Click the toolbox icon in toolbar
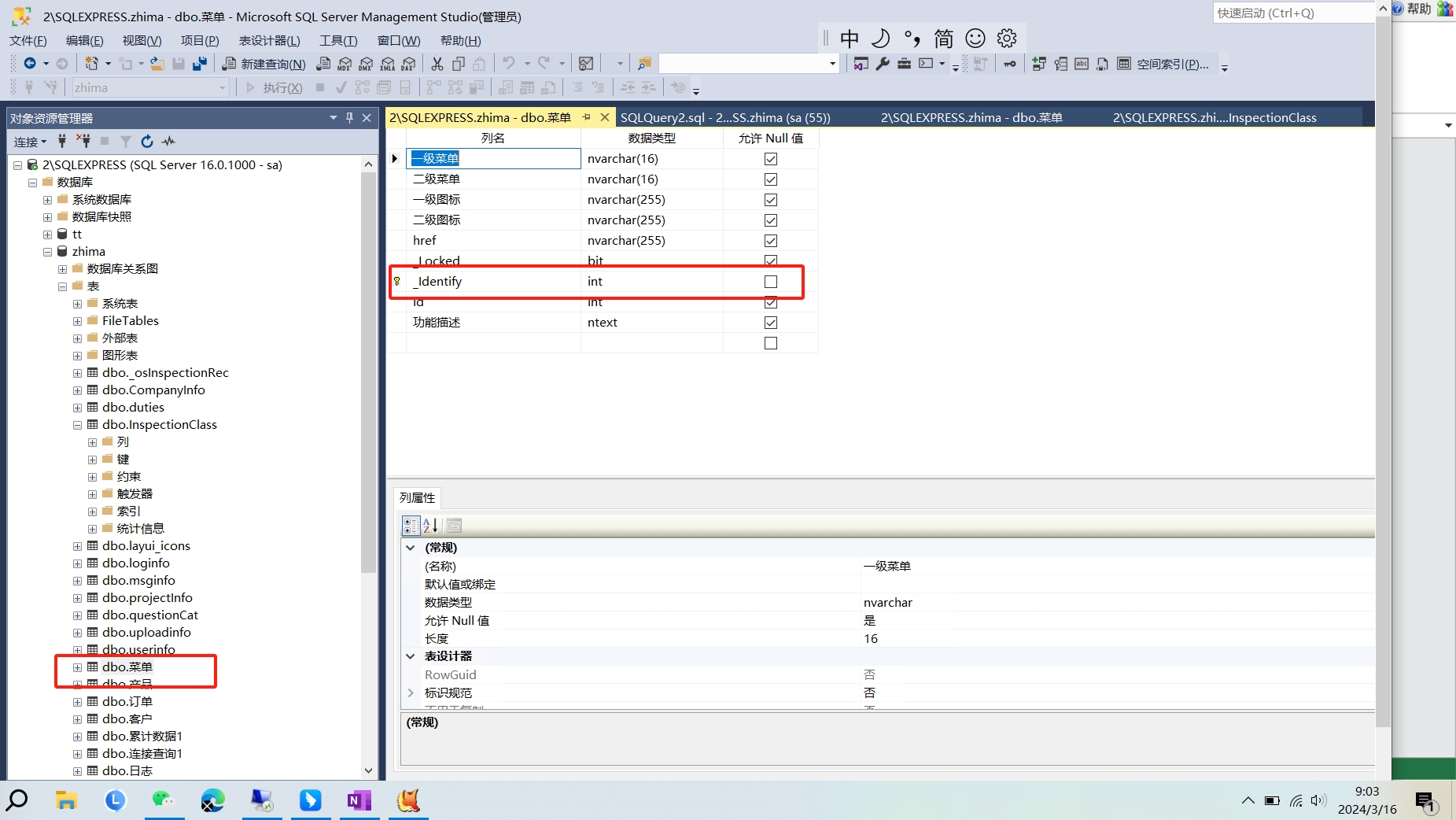 click(904, 64)
